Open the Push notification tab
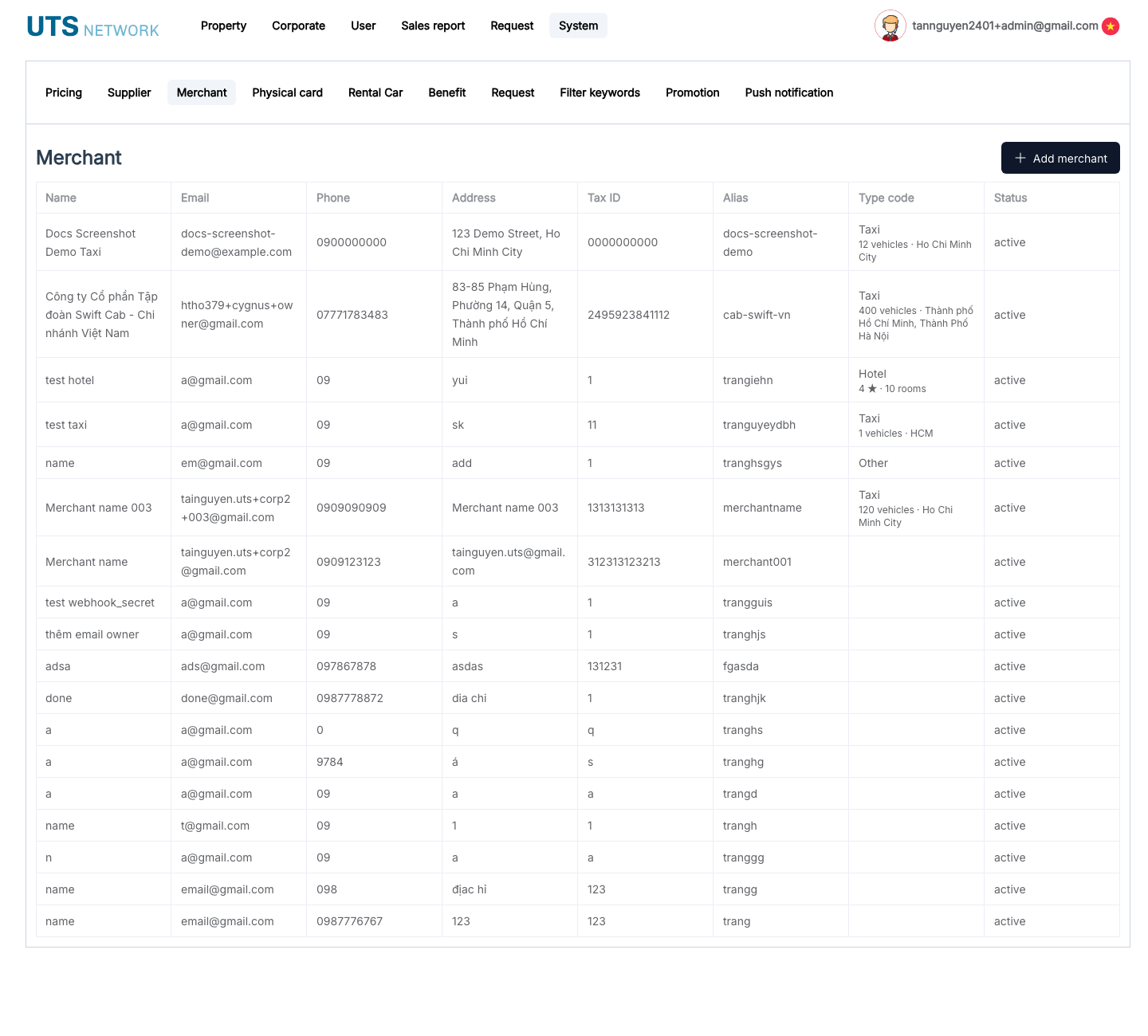 (x=789, y=92)
